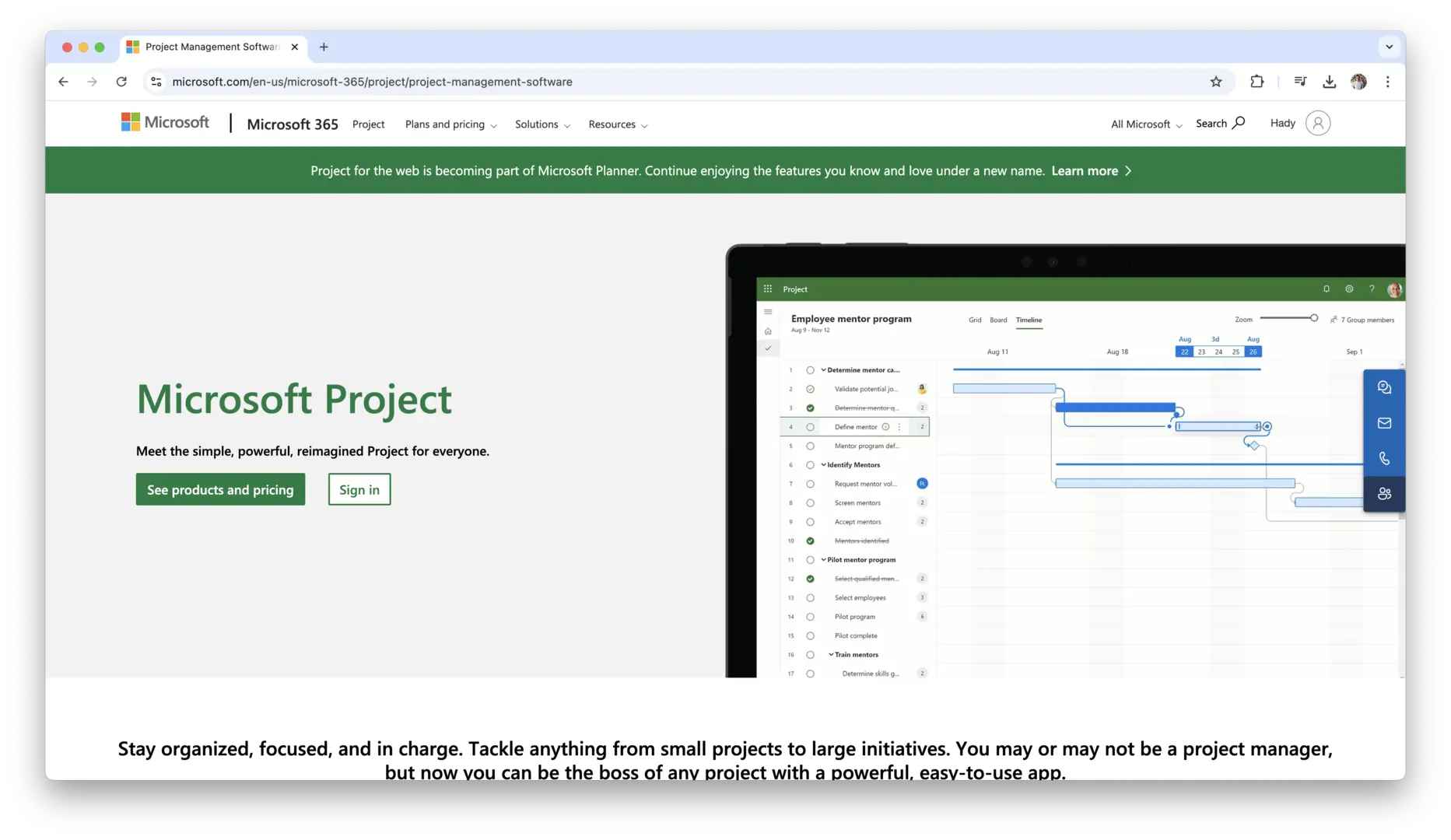Mark 'Screen mentors' task complete
Viewport: 1451px width, 840px height.
810,503
